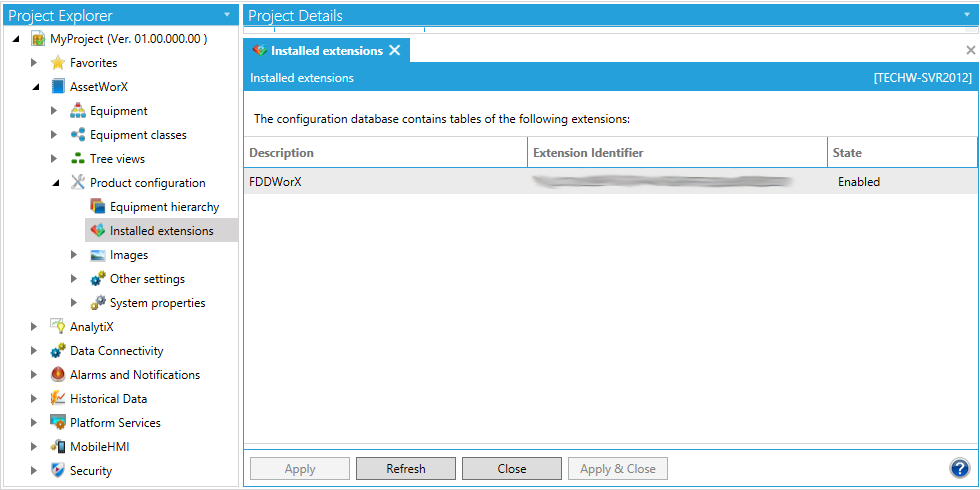Screen dimensions: 980x490
Task: Open help with the question mark icon
Action: [959, 468]
